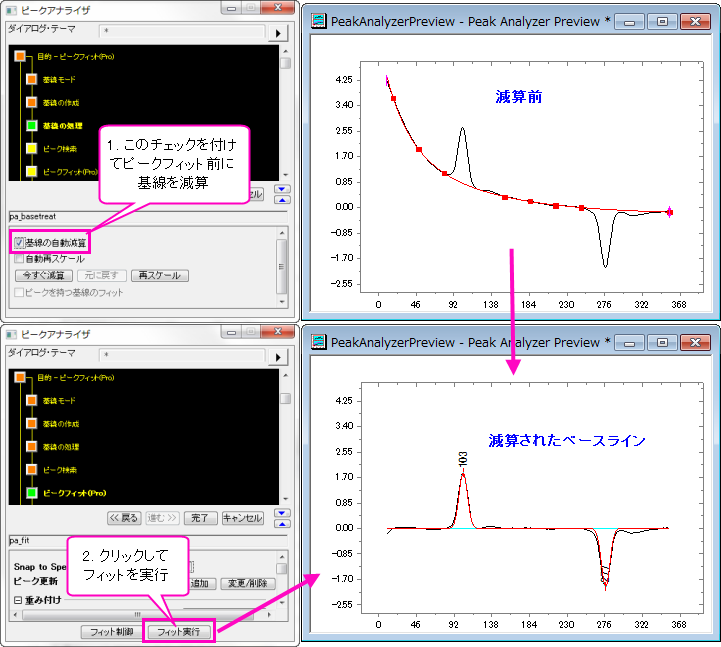This screenshot has height=647, width=721.
Task: Click the ピーク更新 label
Action: (x=36, y=581)
